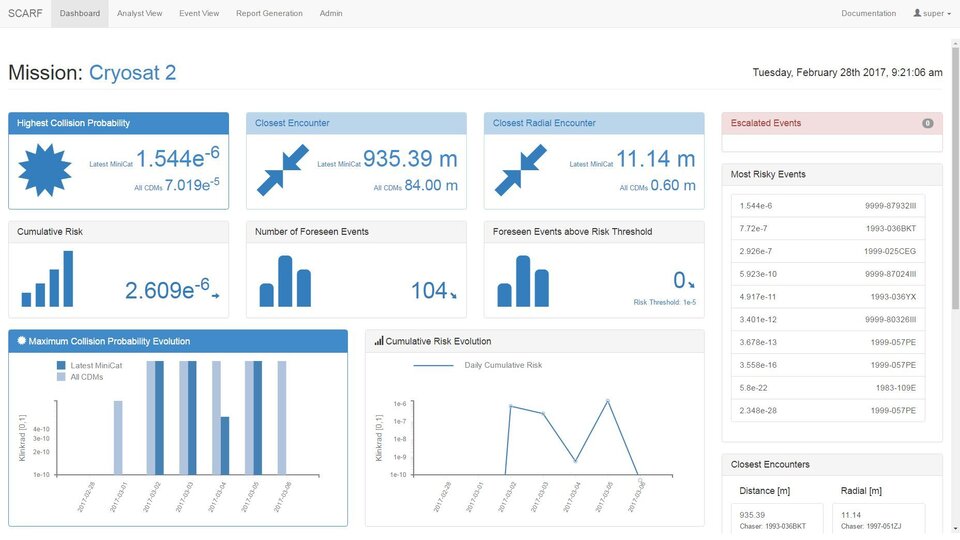Open the 935.39 distance closest encounter entry
The image size is (960, 540).
pos(777,519)
